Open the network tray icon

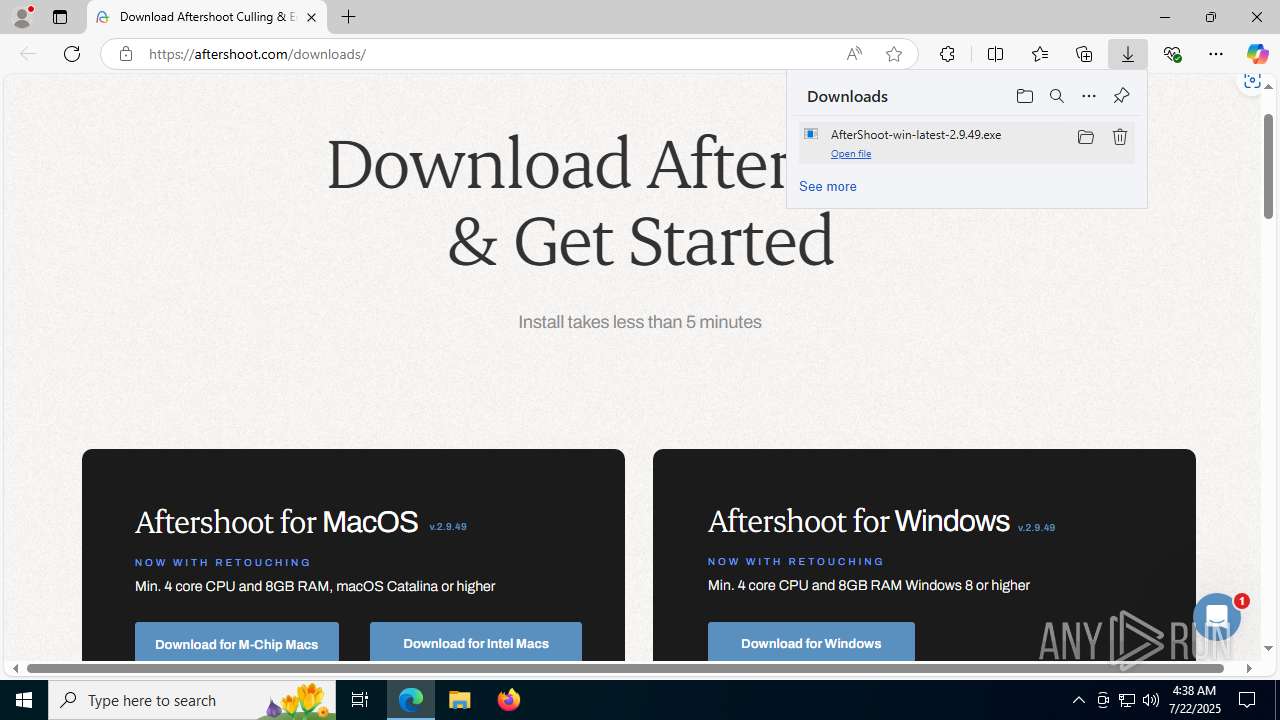pos(1127,700)
